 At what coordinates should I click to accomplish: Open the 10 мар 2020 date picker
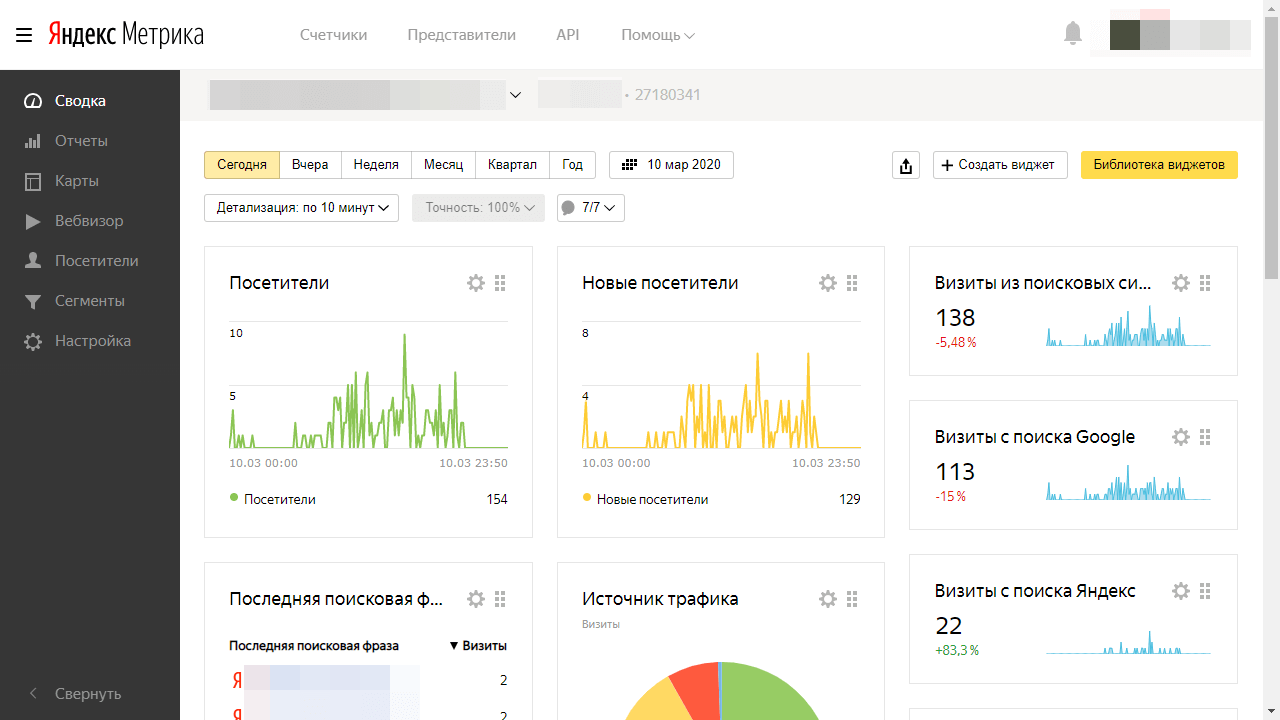pos(671,165)
